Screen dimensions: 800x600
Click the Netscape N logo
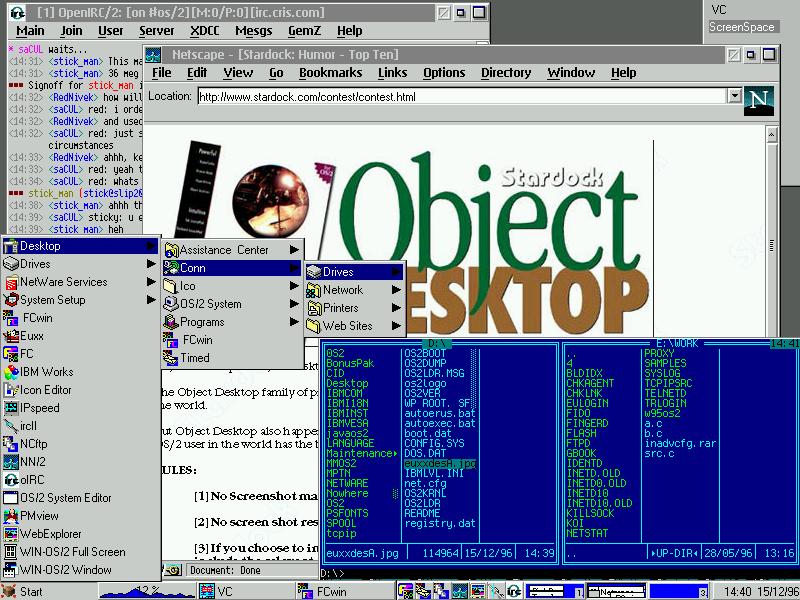click(759, 100)
